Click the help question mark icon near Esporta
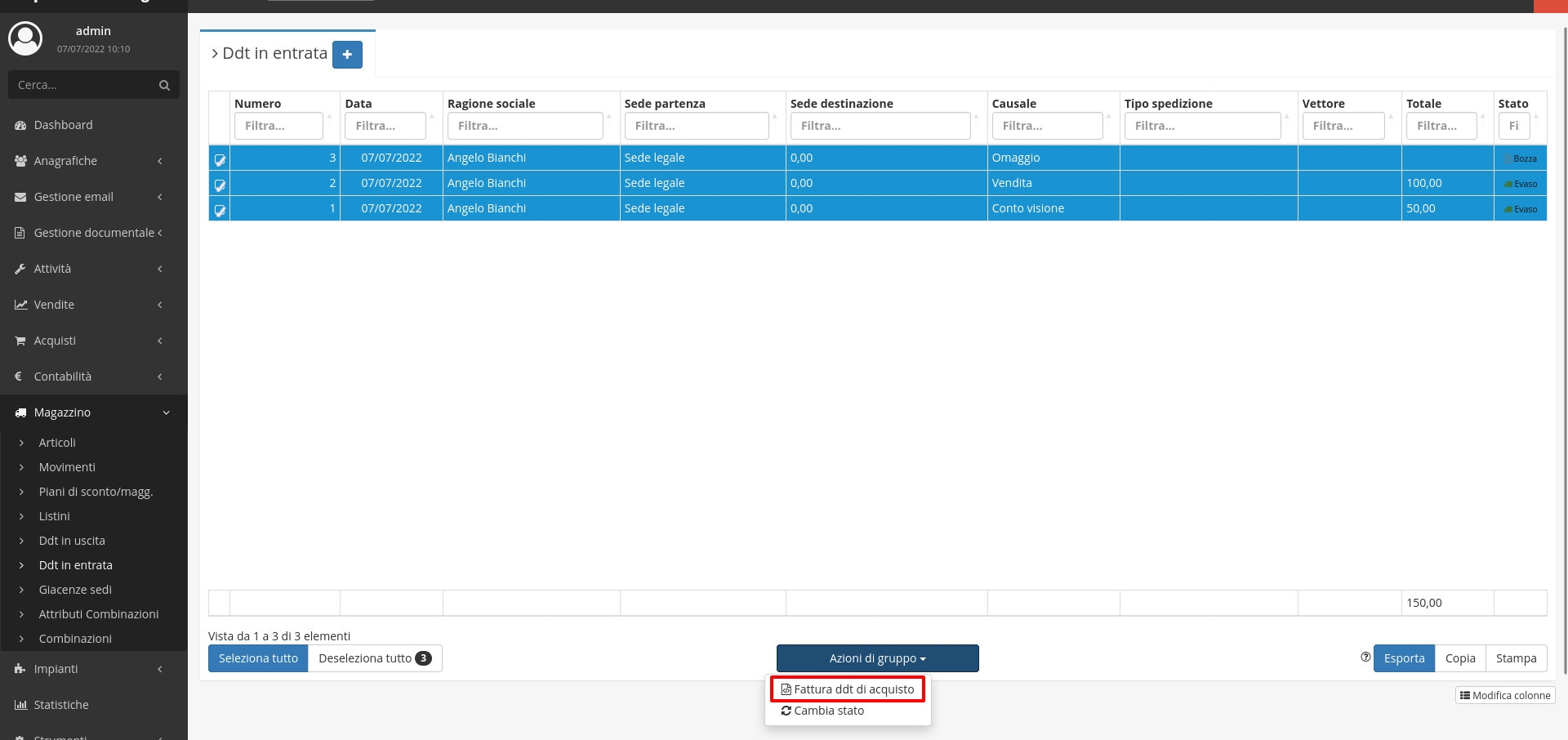Image resolution: width=1568 pixels, height=740 pixels. click(x=1365, y=658)
